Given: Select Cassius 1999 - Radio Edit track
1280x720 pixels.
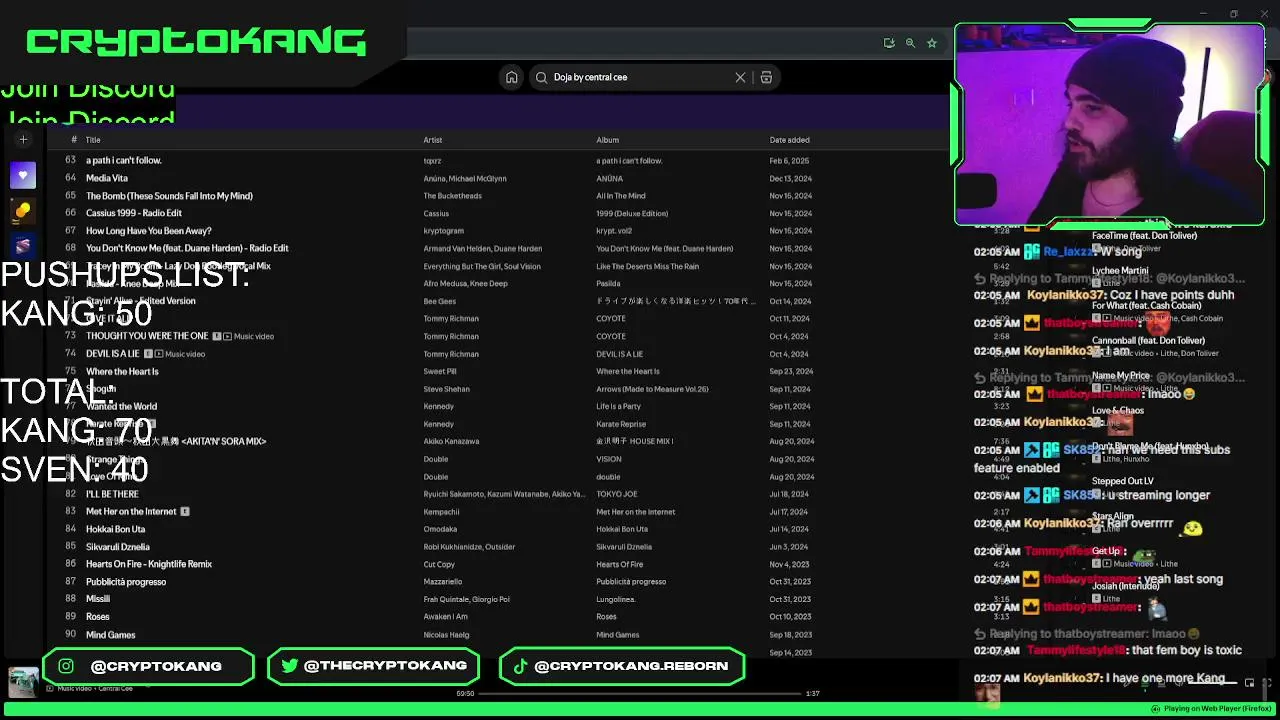Looking at the screenshot, I should [134, 213].
